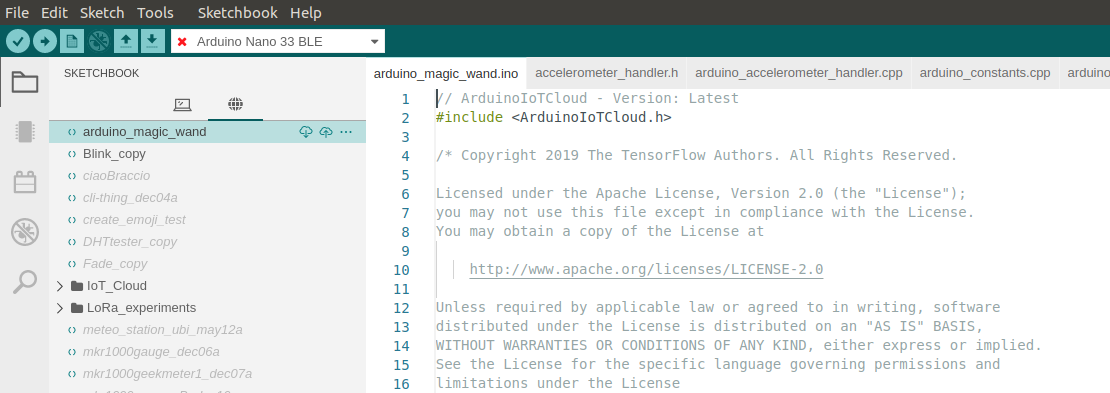Open the Sketch menu
The width and height of the screenshot is (1110, 393).
102,13
